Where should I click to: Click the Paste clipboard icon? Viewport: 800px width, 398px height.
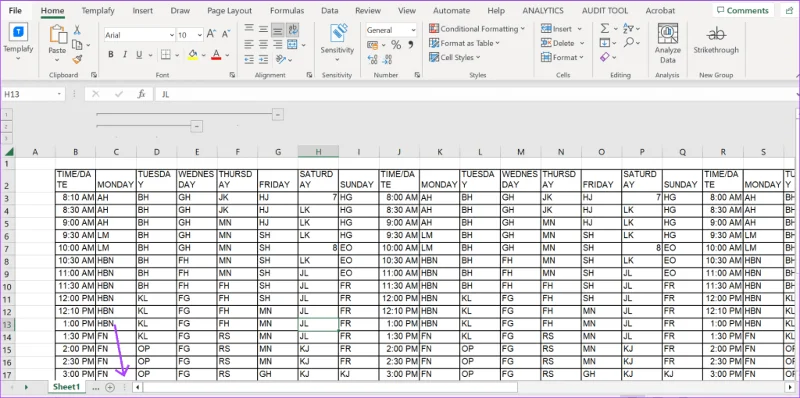(57, 35)
